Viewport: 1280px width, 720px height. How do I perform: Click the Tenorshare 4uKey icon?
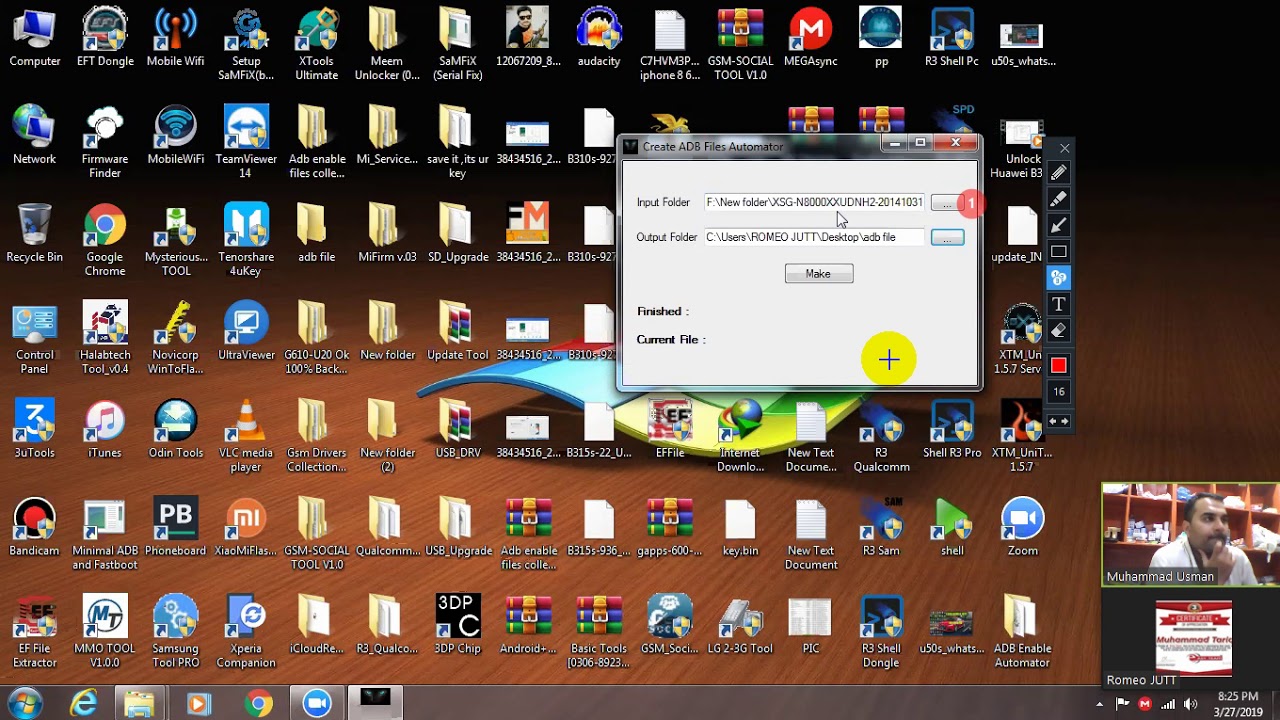tap(246, 240)
